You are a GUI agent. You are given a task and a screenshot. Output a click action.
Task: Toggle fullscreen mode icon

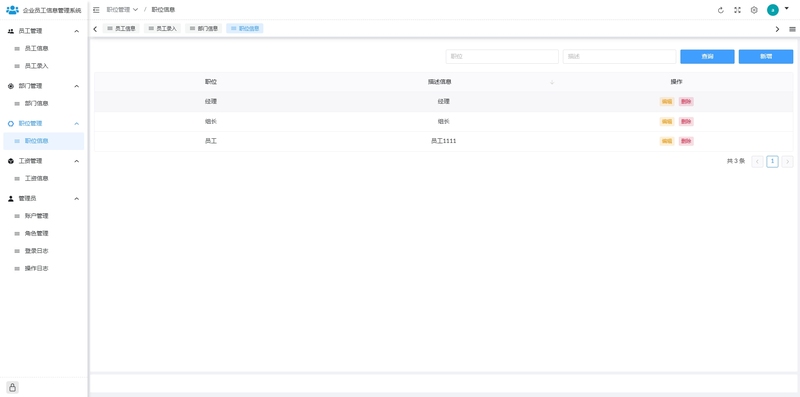[737, 10]
